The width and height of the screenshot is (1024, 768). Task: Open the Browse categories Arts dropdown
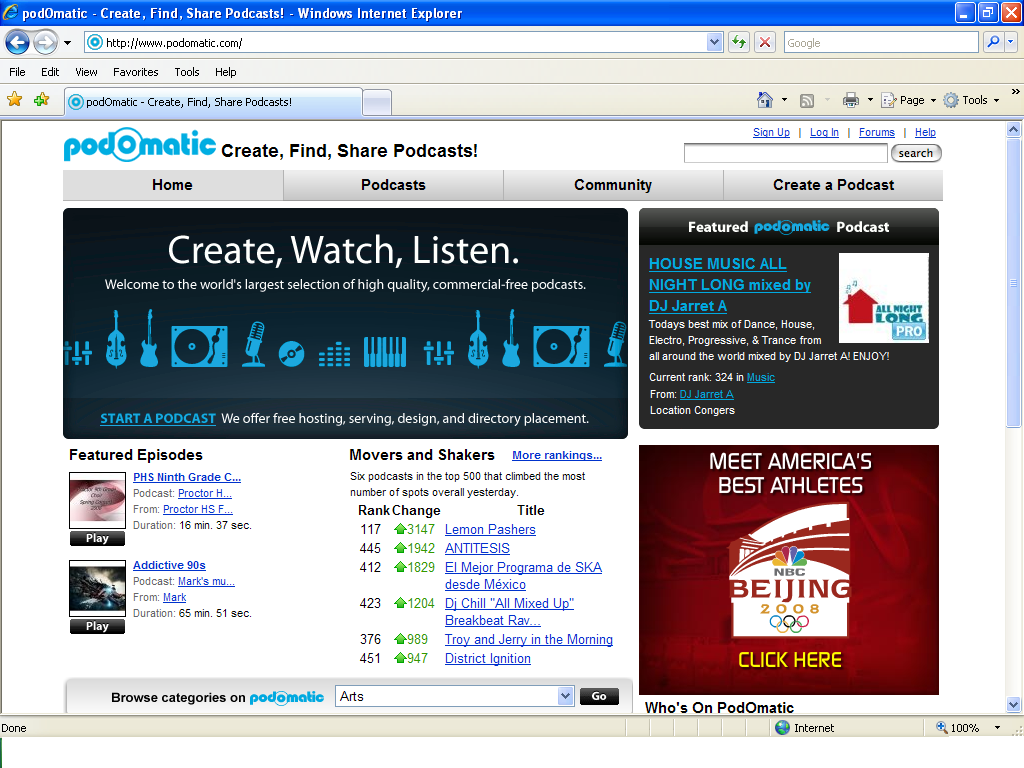(x=455, y=696)
